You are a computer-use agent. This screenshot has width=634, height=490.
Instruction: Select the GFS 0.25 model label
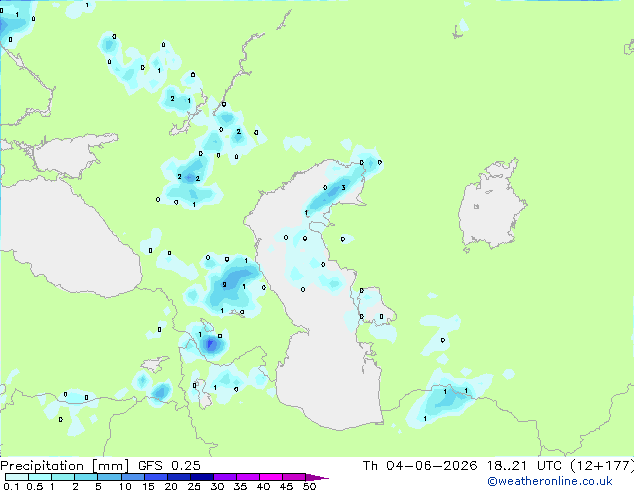tap(169, 466)
